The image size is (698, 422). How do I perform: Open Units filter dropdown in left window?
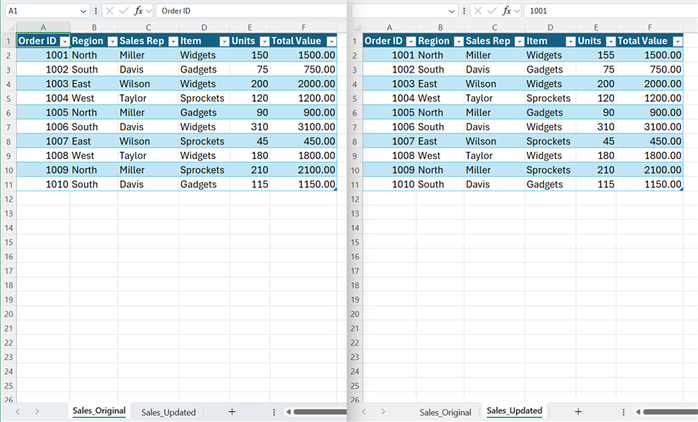click(x=264, y=41)
